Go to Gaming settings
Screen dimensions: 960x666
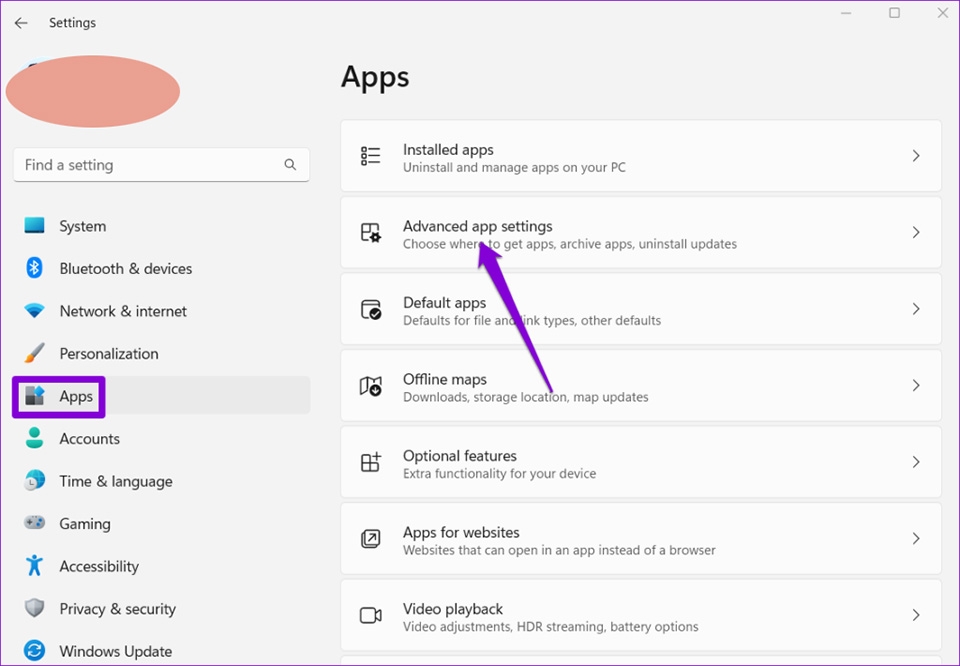coord(162,523)
